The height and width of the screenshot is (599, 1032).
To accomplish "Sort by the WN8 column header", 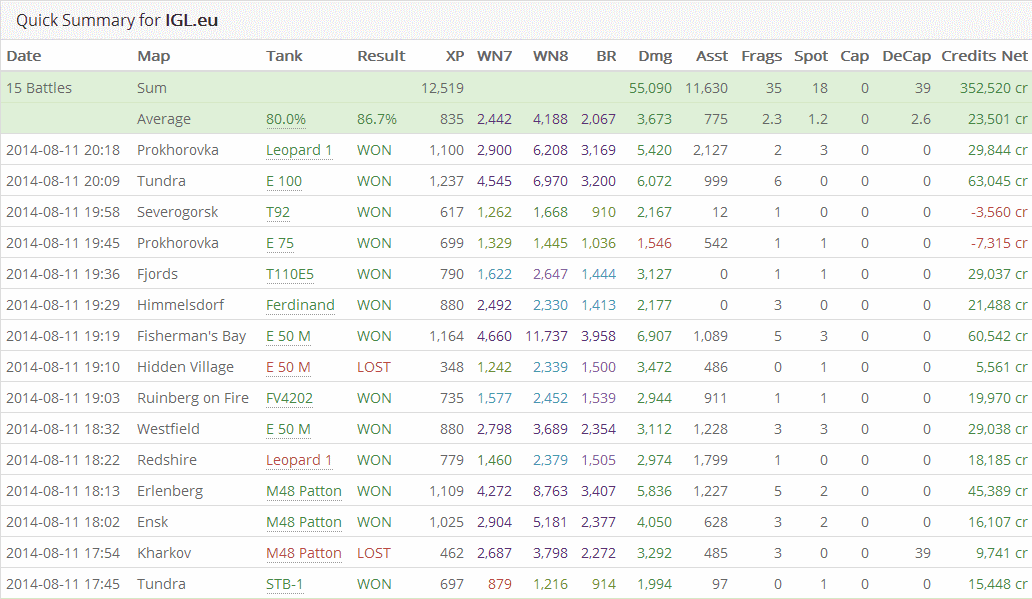I will click(550, 56).
